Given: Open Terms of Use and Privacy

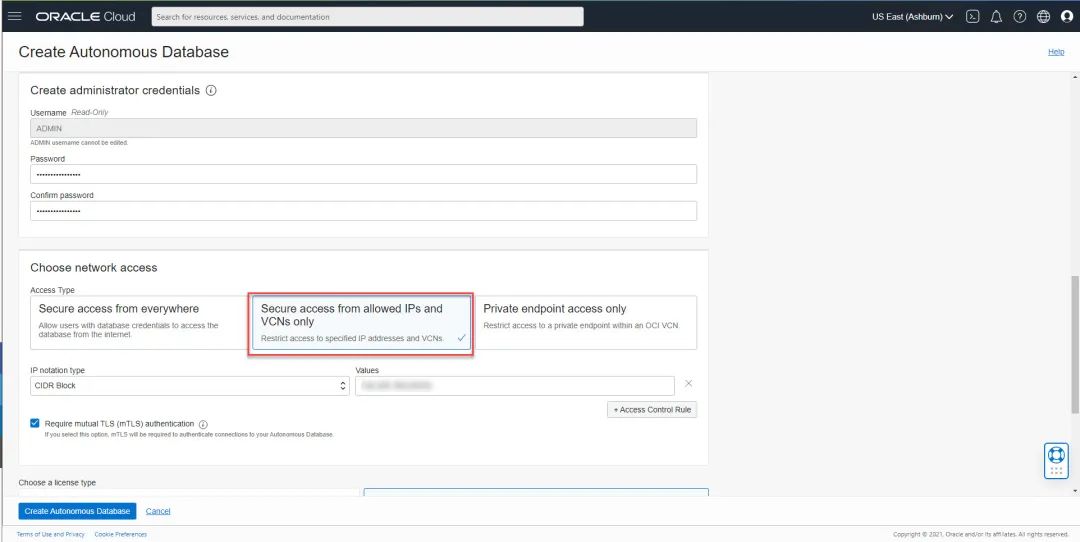Looking at the screenshot, I should point(50,534).
